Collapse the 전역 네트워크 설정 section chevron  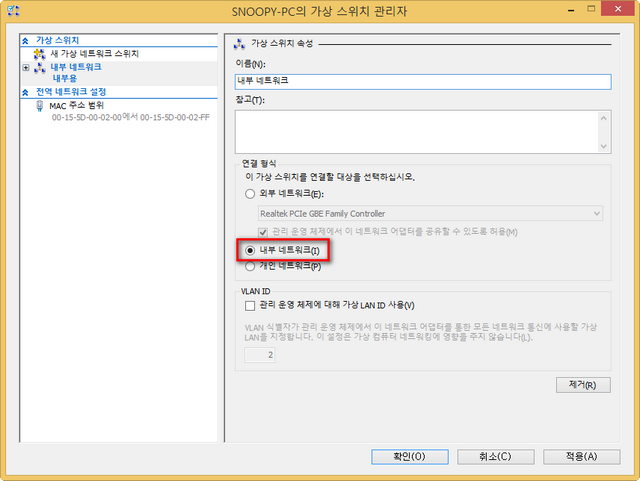click(25, 92)
